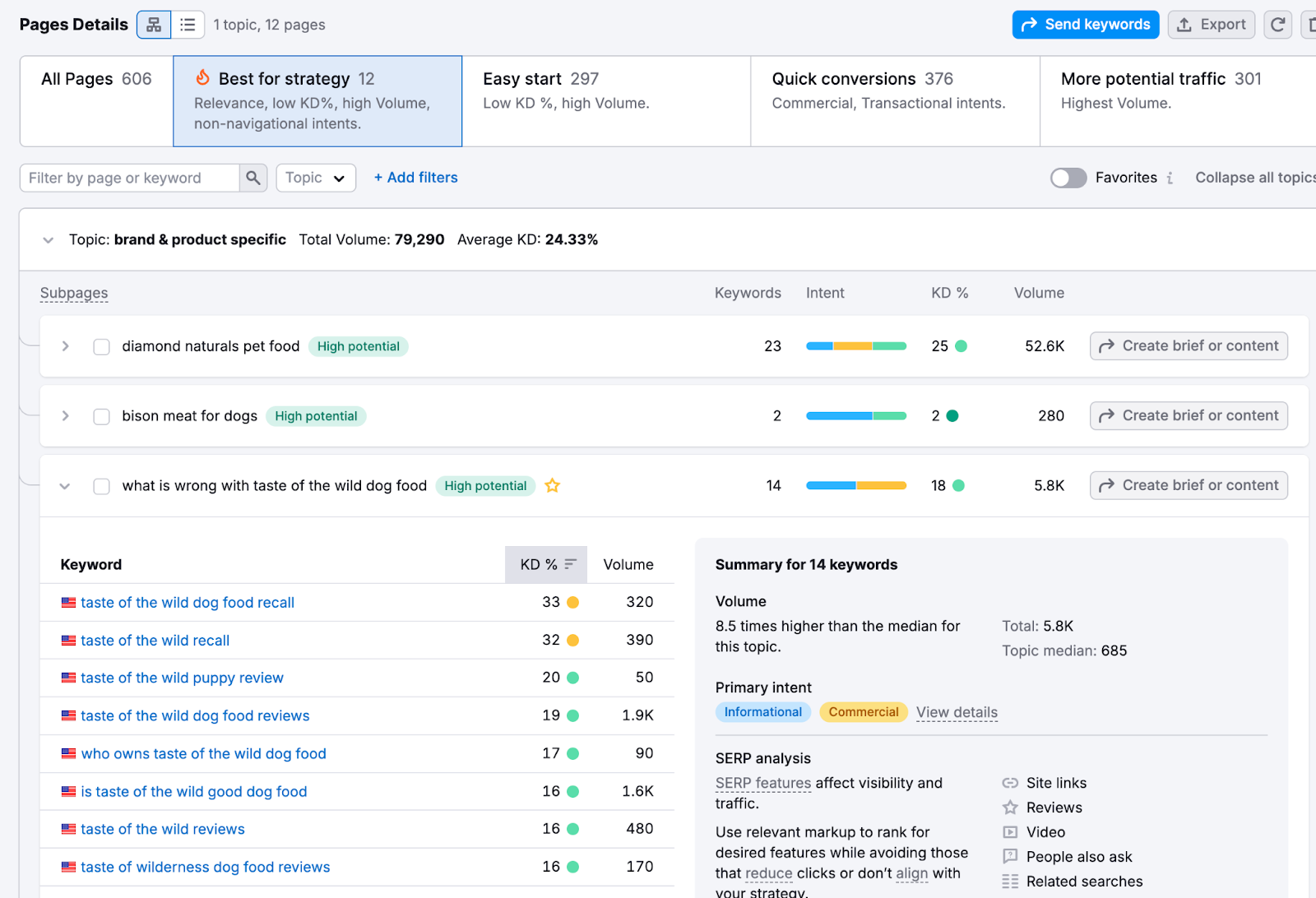Collapse the brand & product specific topic
The width and height of the screenshot is (1316, 898).
(49, 240)
